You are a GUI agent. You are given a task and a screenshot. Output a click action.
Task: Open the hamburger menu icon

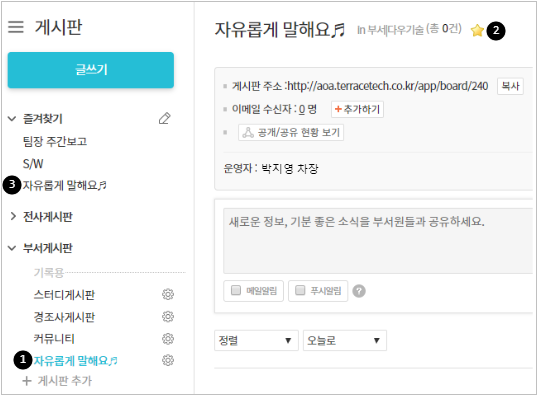16,27
